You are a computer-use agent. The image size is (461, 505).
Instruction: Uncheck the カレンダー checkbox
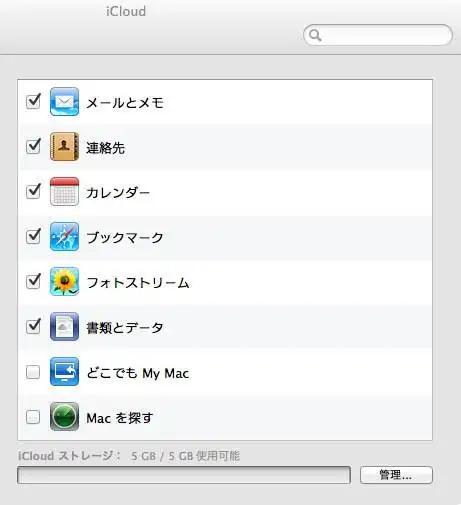[x=33, y=191]
